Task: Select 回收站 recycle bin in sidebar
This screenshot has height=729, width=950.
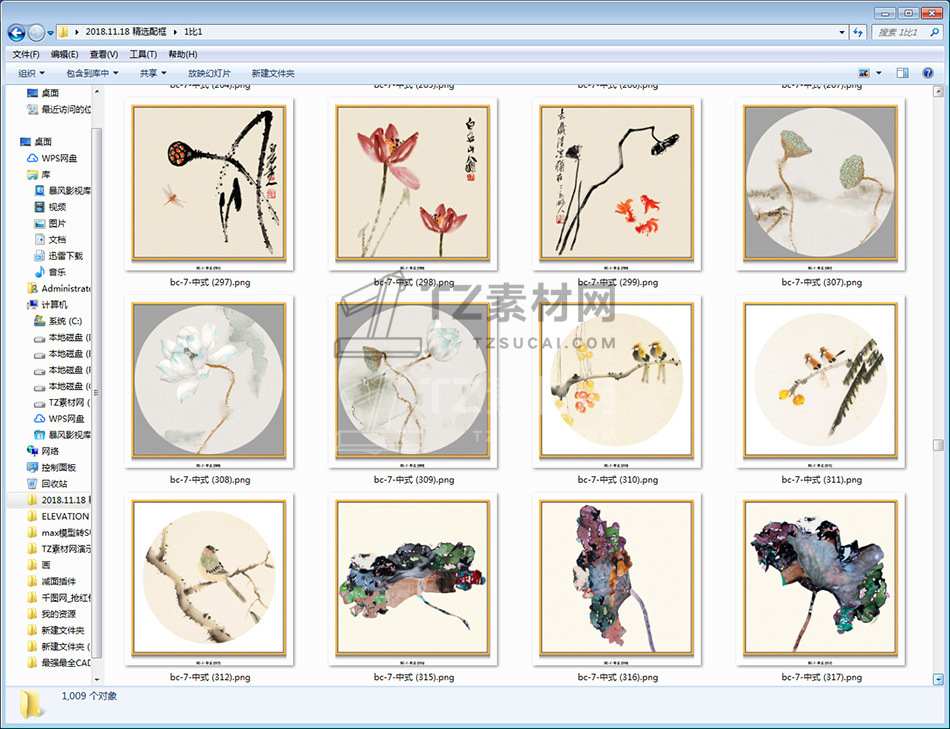Action: [54, 483]
